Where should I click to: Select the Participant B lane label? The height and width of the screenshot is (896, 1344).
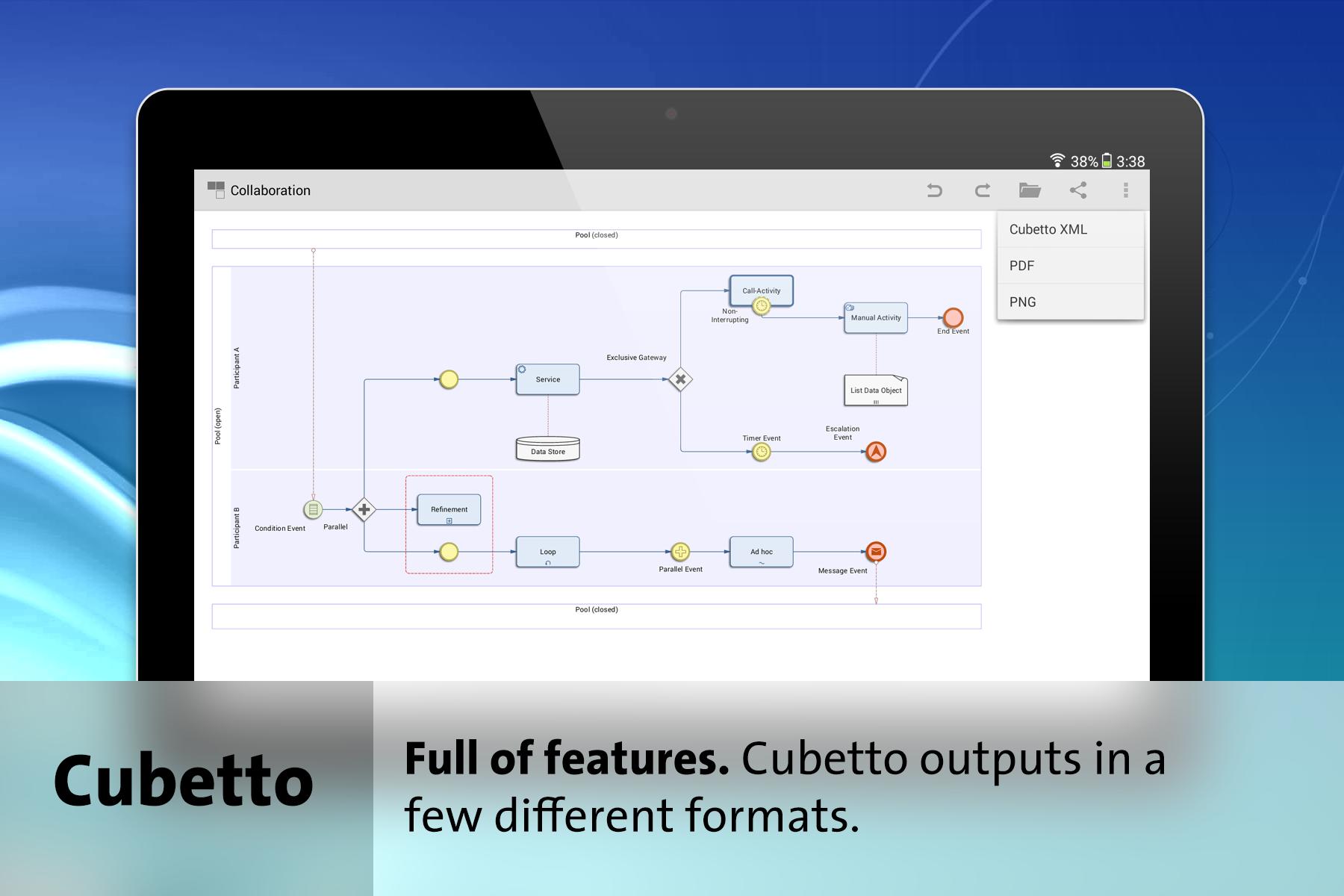click(x=237, y=528)
